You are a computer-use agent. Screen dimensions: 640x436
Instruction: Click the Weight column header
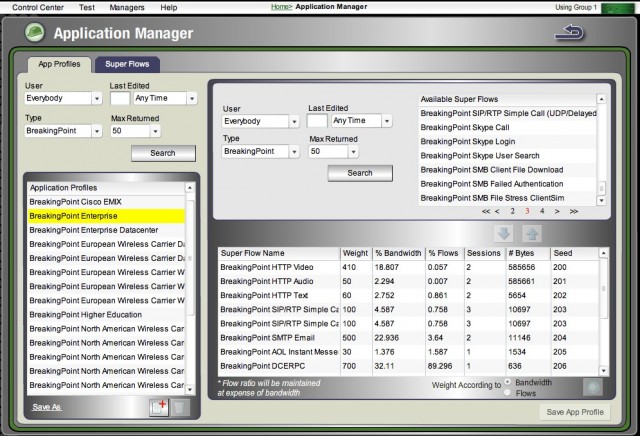pos(356,253)
